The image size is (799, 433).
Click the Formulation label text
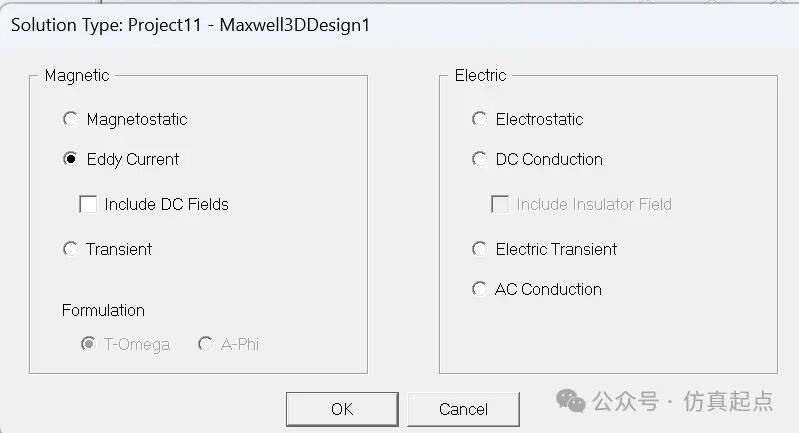pos(103,310)
